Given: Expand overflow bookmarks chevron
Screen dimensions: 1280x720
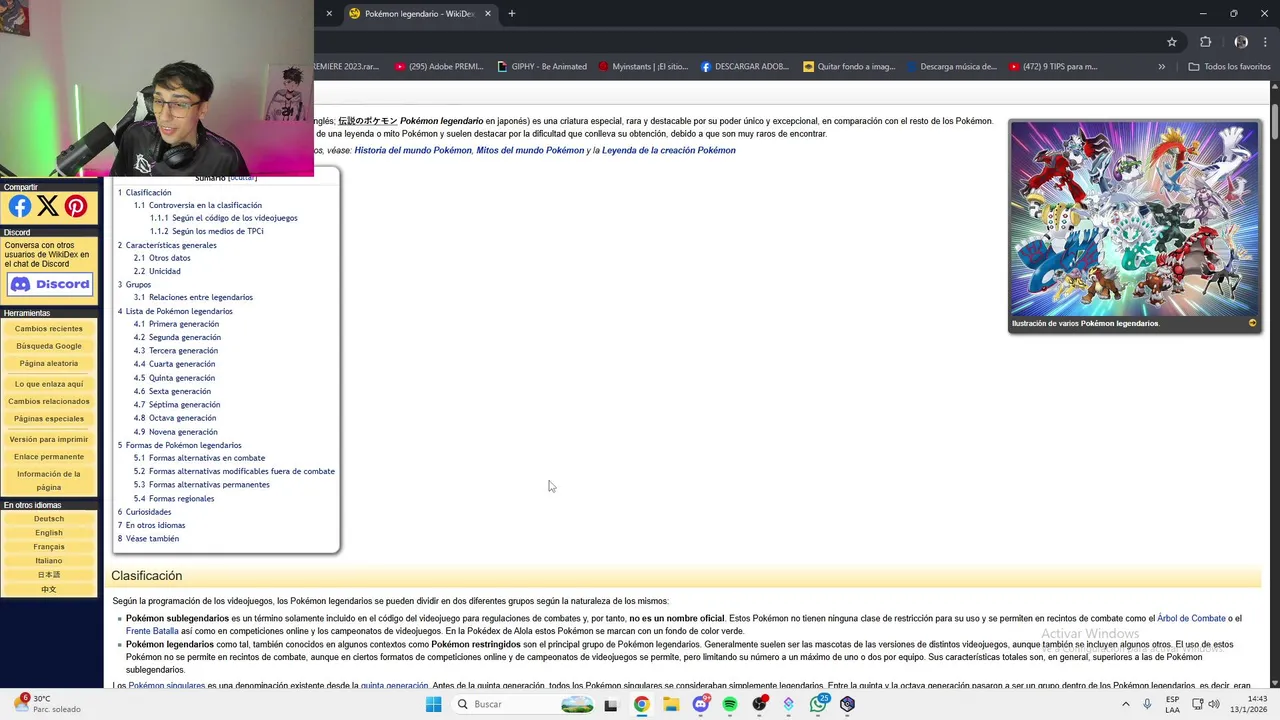Looking at the screenshot, I should coord(1161,67).
